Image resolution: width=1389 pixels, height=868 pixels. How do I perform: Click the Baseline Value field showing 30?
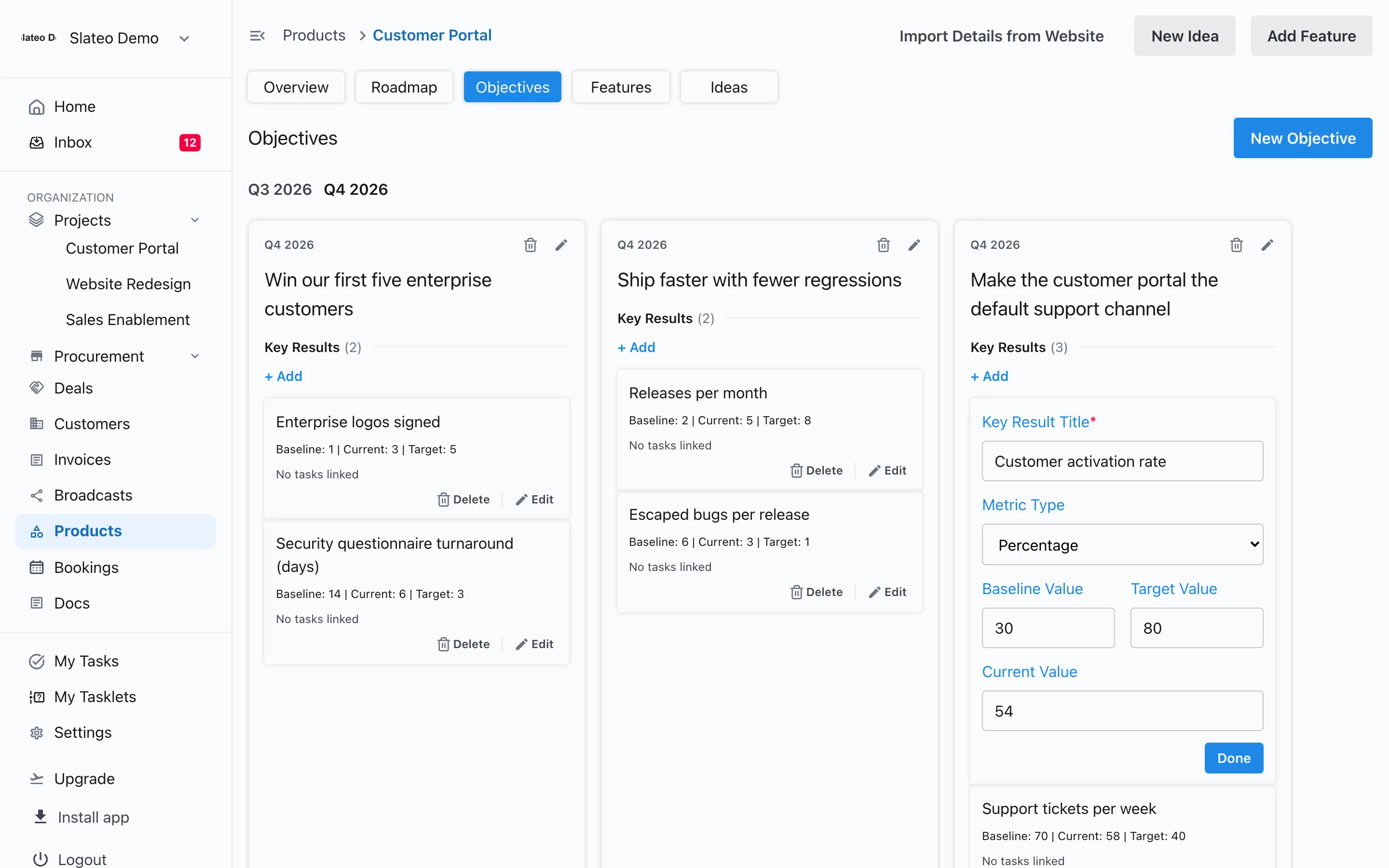[x=1048, y=628]
